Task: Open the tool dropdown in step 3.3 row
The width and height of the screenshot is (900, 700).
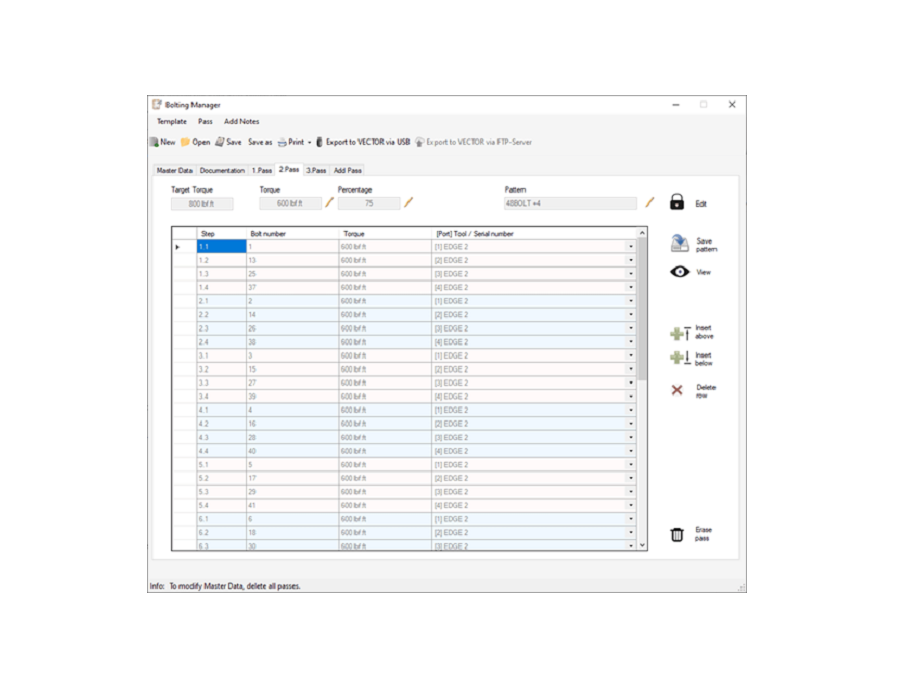Action: point(630,383)
